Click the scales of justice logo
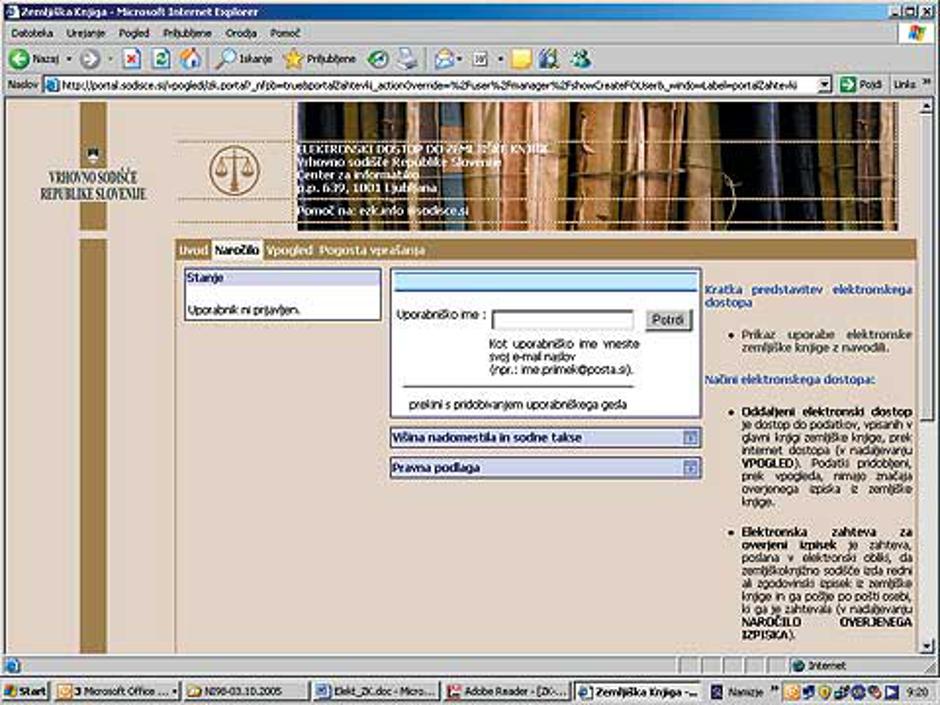The width and height of the screenshot is (940, 705). click(x=234, y=170)
